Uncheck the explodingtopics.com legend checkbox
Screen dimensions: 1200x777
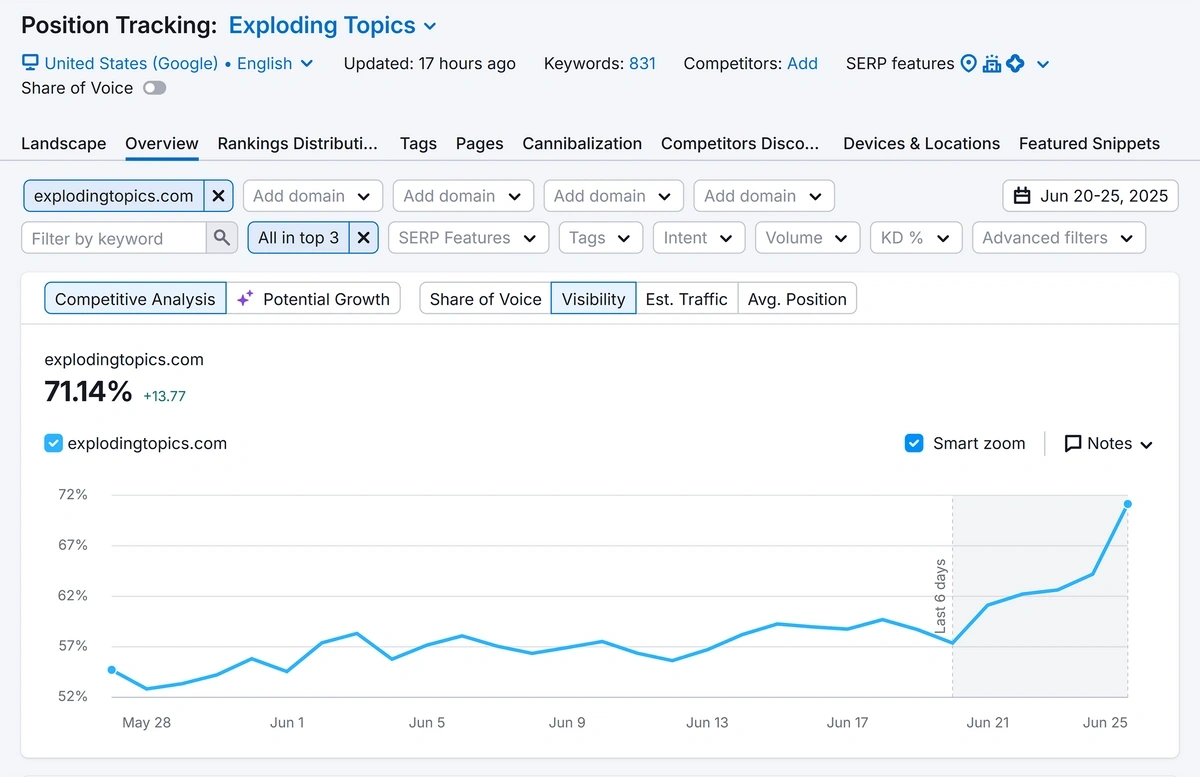coord(54,443)
